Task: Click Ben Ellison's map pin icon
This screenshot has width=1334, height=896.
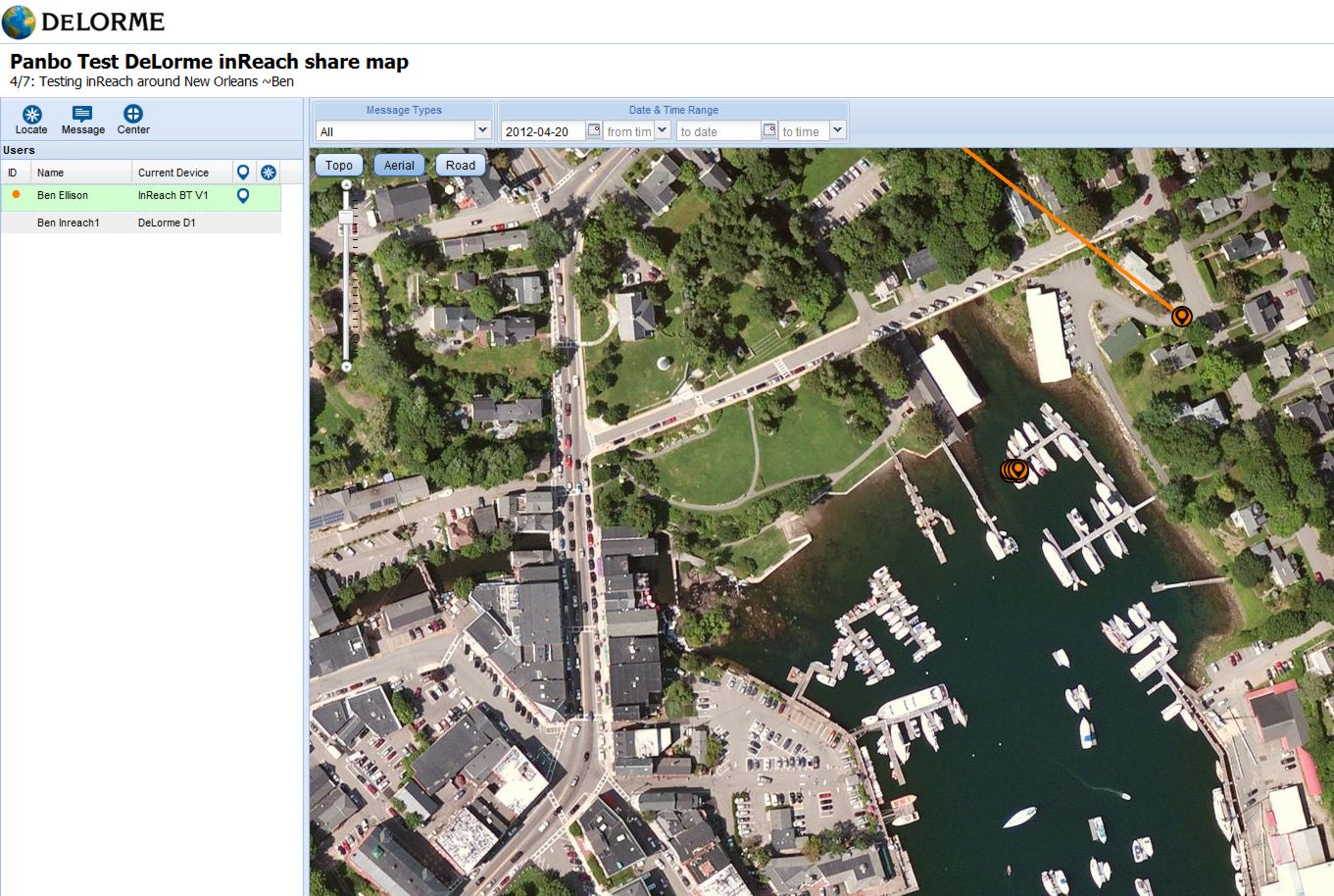Action: tap(243, 196)
